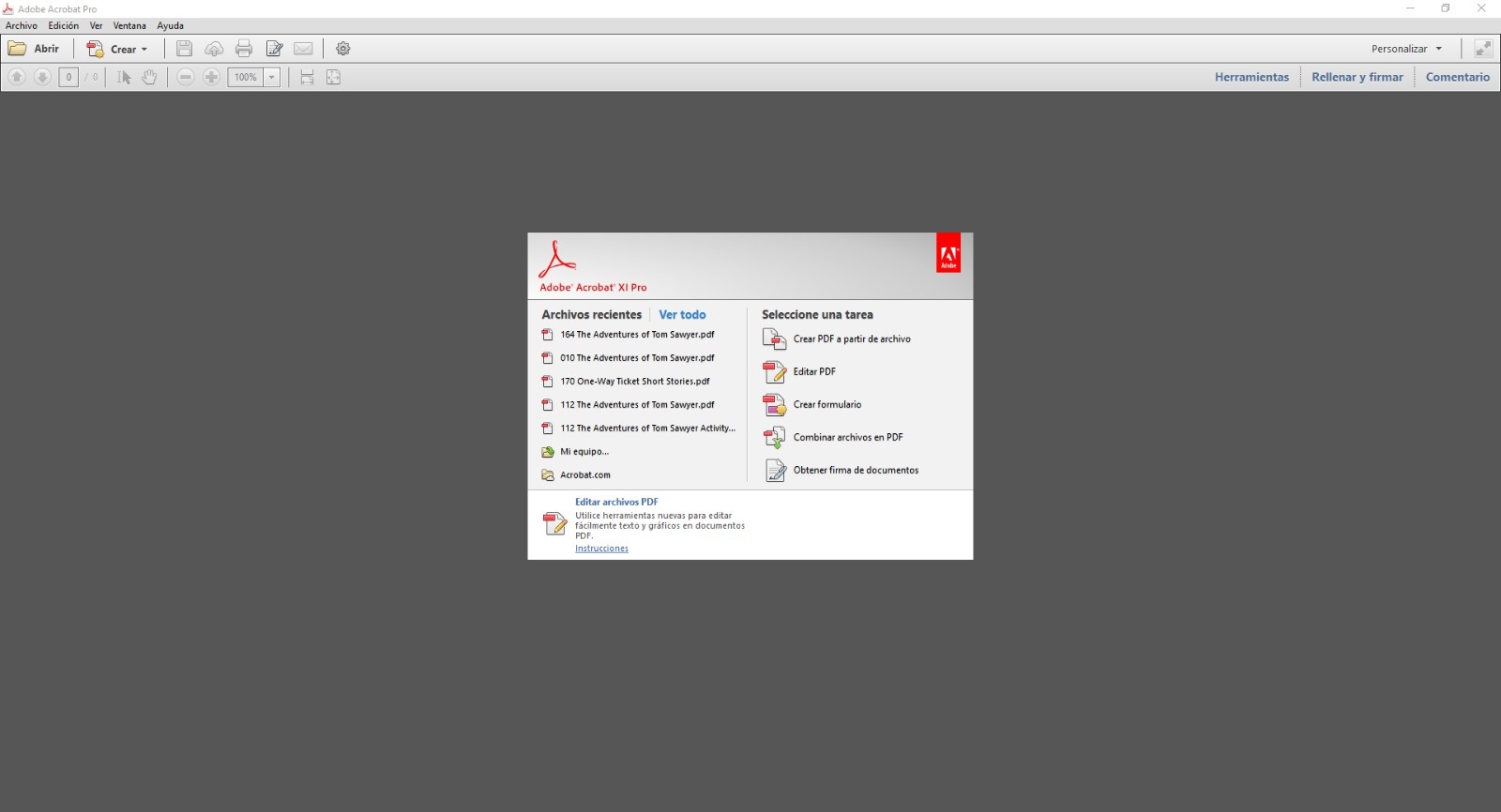Click the Editar archivos PDF promo icon

555,523
